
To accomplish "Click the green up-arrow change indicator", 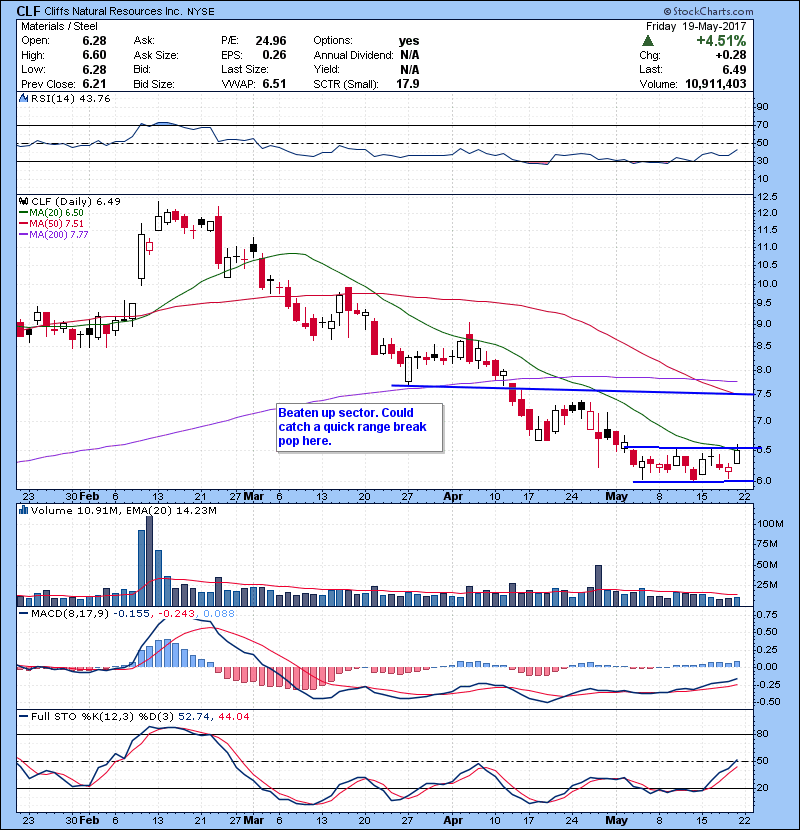I will (648, 41).
